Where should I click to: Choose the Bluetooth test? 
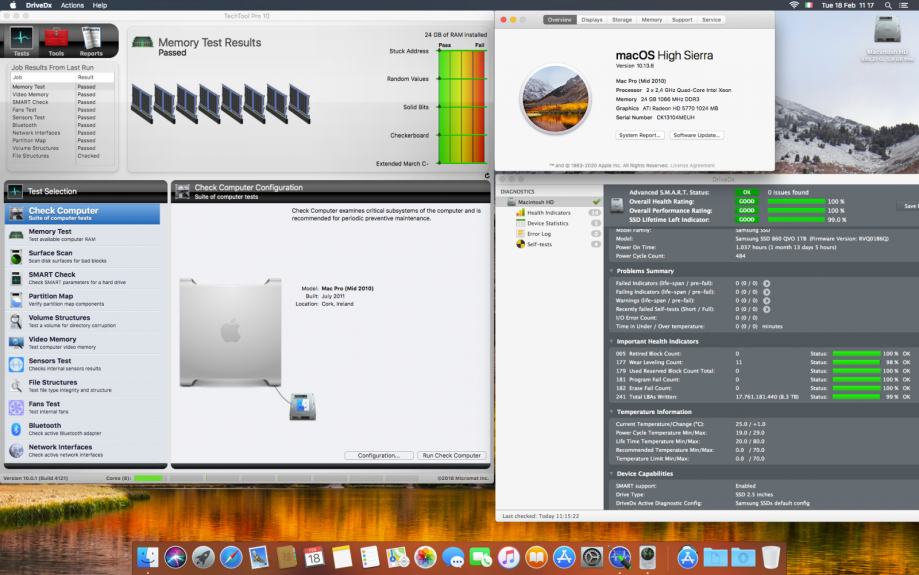pos(45,429)
